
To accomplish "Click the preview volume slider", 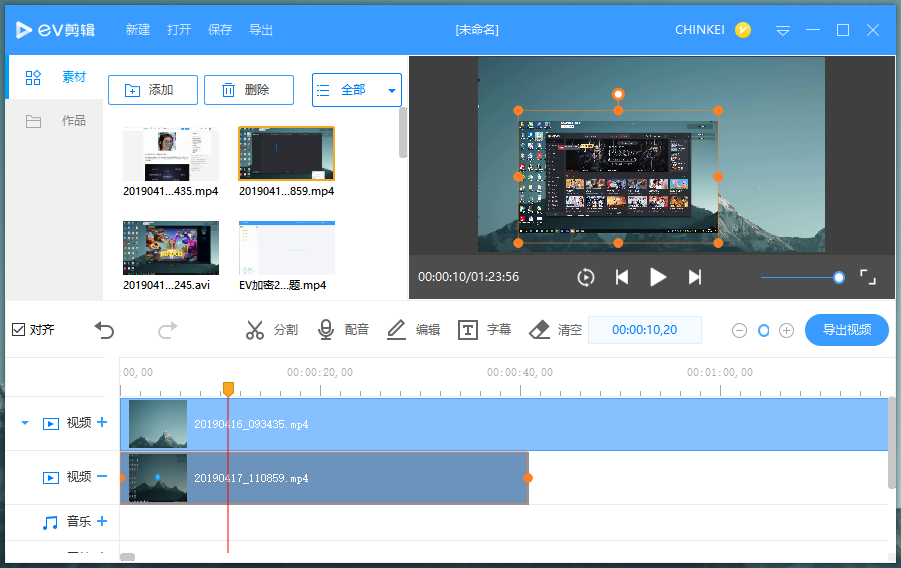I will coord(802,277).
